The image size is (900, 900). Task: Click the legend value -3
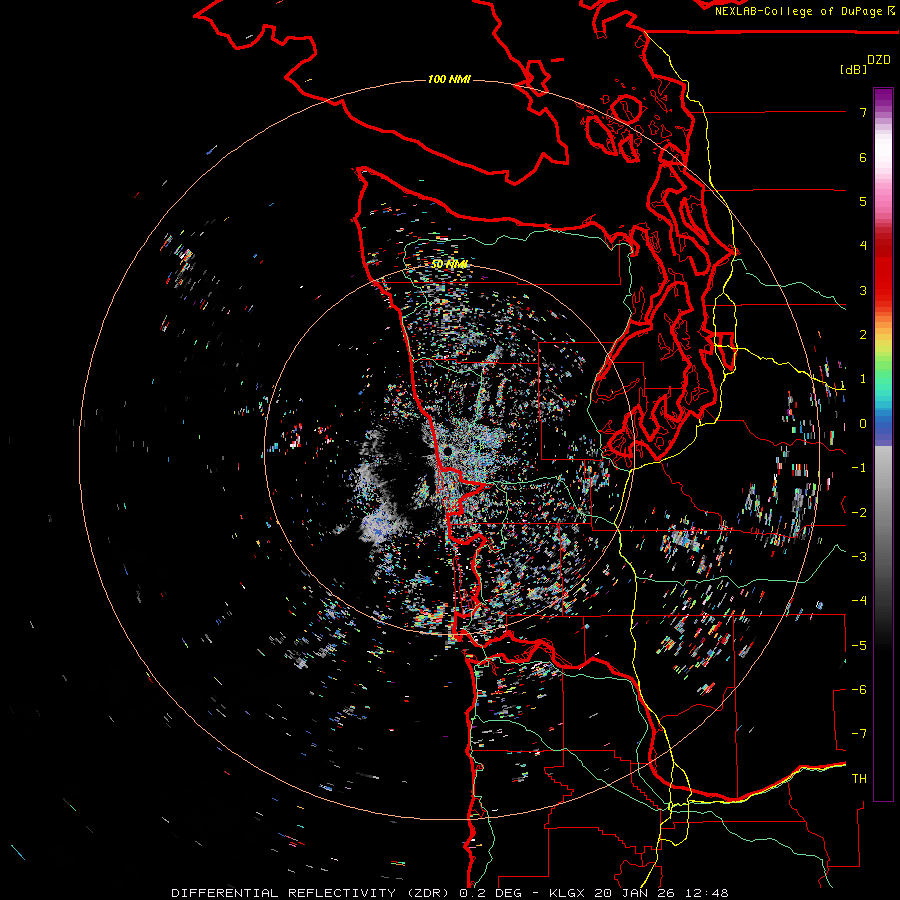(859, 557)
